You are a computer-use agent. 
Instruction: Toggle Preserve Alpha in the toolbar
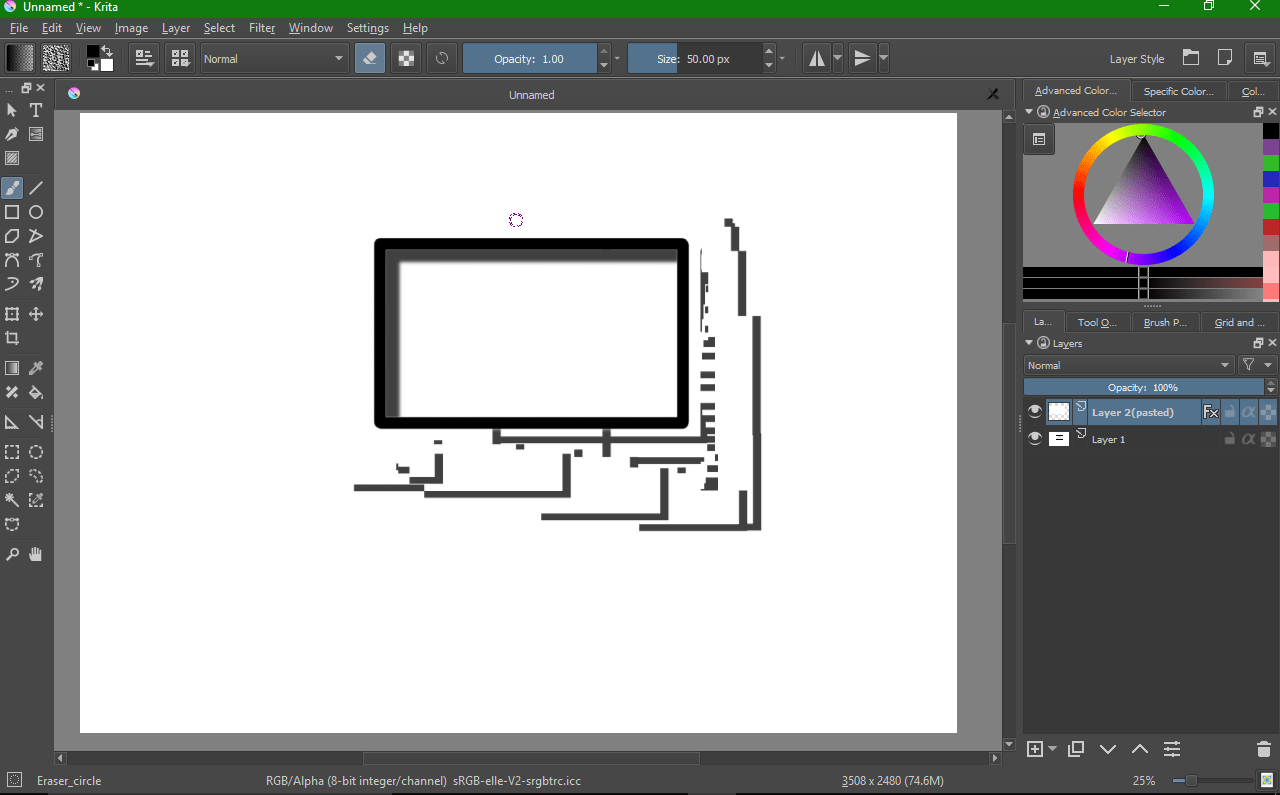[405, 58]
